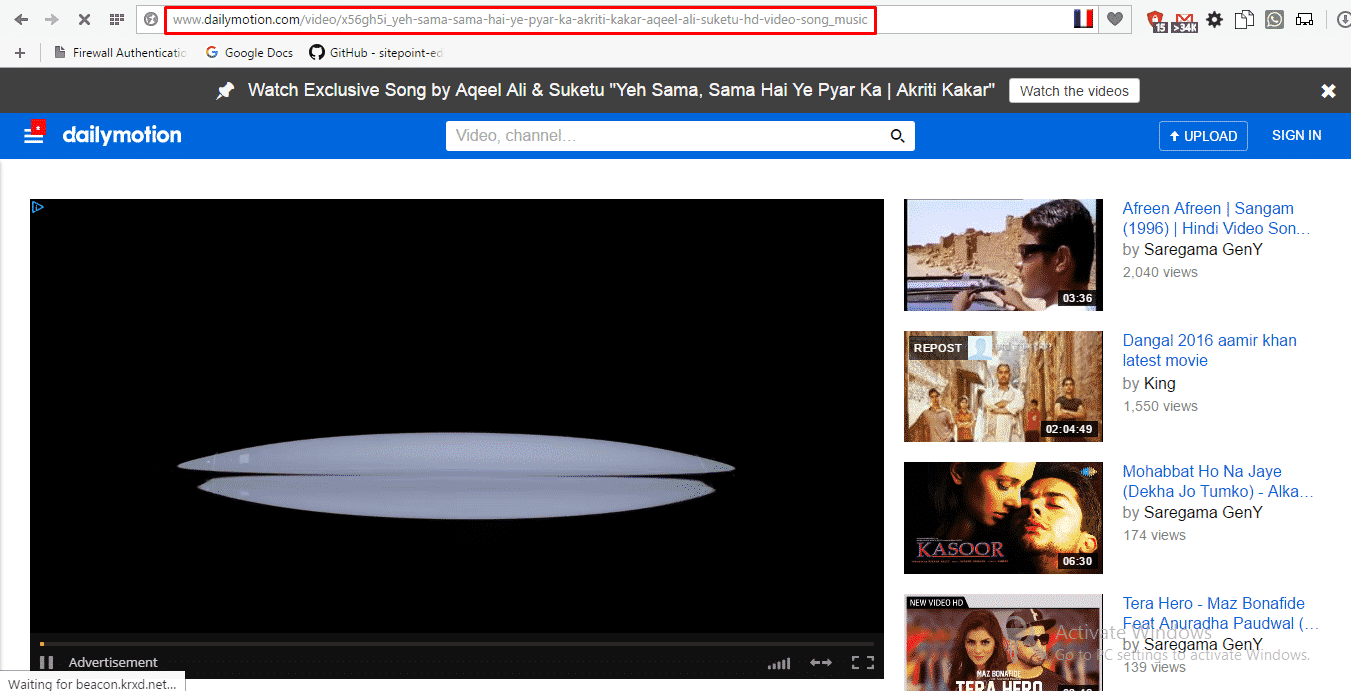Open the Gmail checker extension
This screenshot has width=1351, height=691.
point(1185,20)
